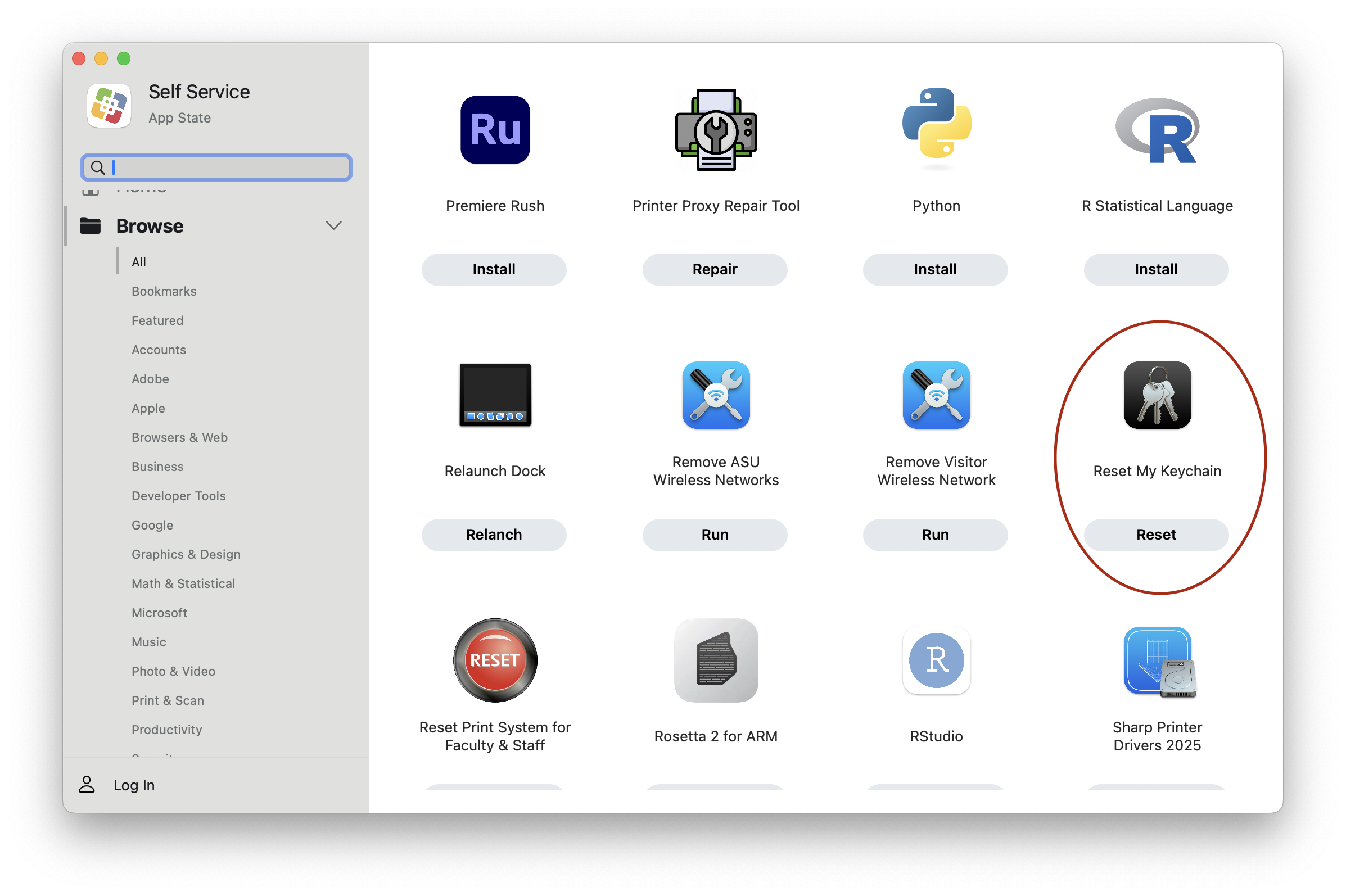
Task: Click the Self Service app logo
Action: pyautogui.click(x=109, y=105)
